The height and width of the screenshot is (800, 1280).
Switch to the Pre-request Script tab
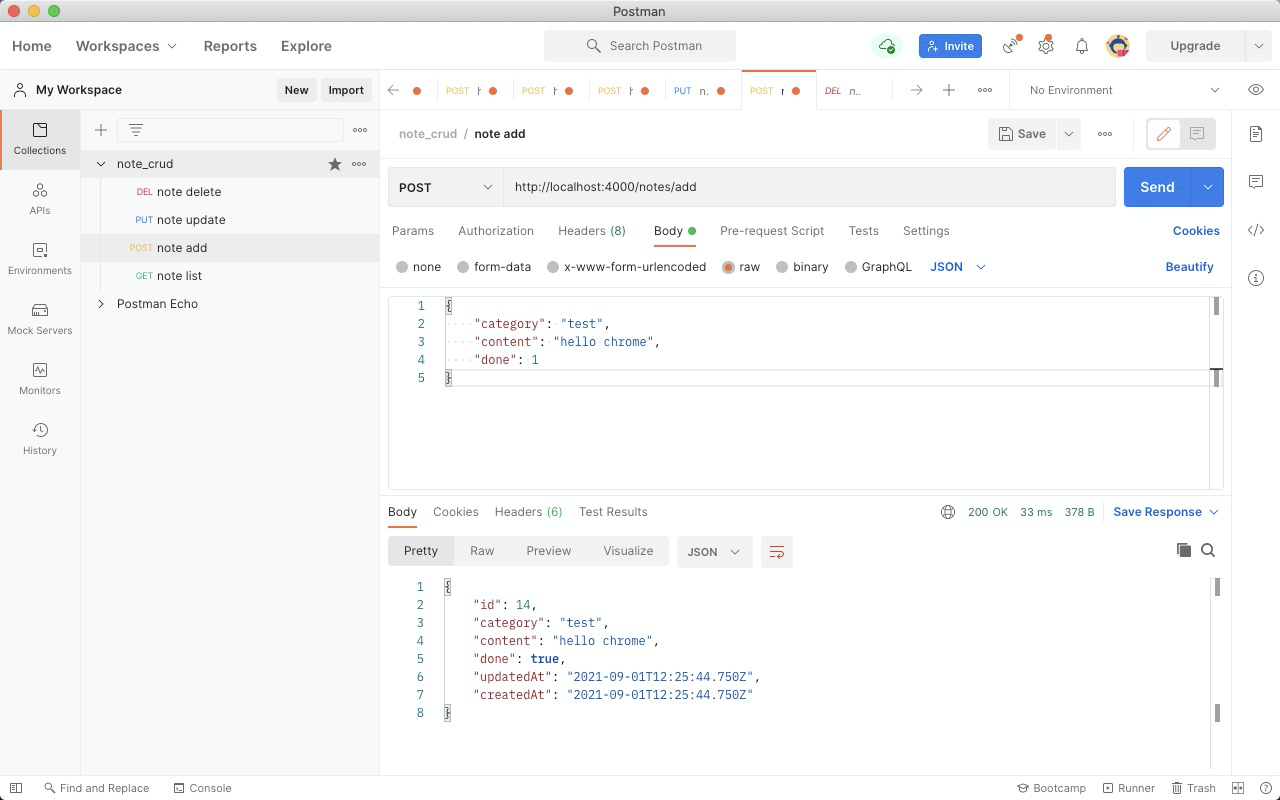tap(772, 231)
